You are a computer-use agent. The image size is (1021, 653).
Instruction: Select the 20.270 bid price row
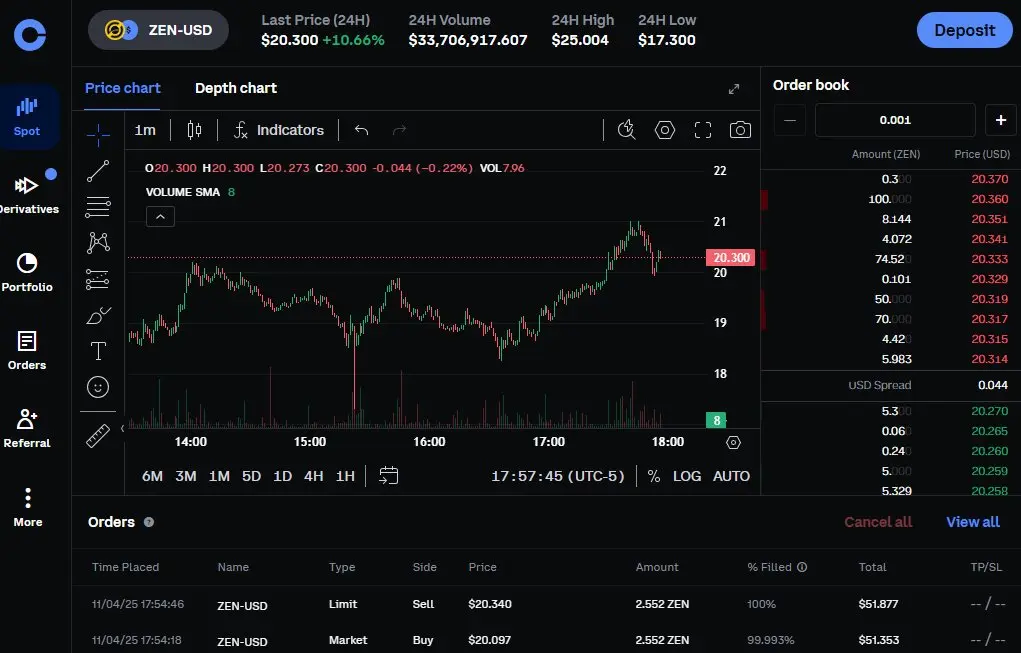tap(891, 411)
